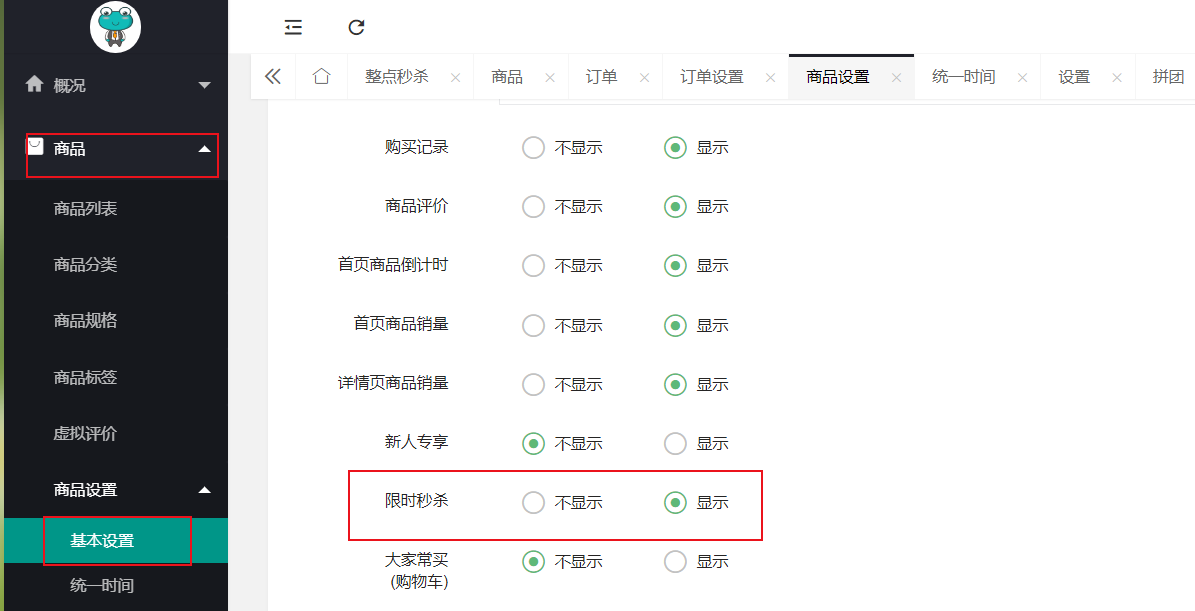Viewport: 1195px width, 611px height.
Task: Select 不显示 for 限时秒杀
Action: (x=533, y=502)
